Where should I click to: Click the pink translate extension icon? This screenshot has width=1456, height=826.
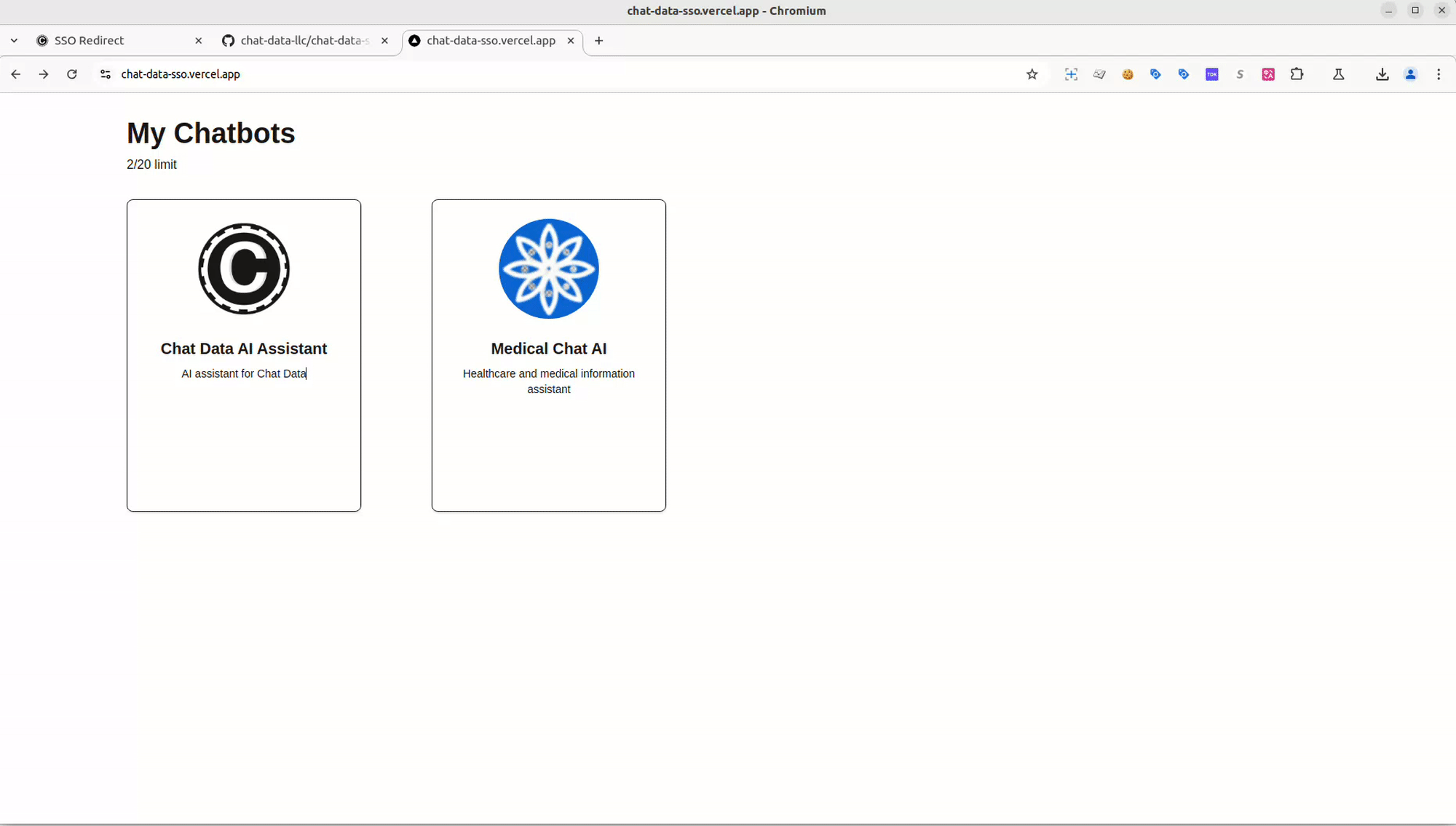click(1268, 74)
